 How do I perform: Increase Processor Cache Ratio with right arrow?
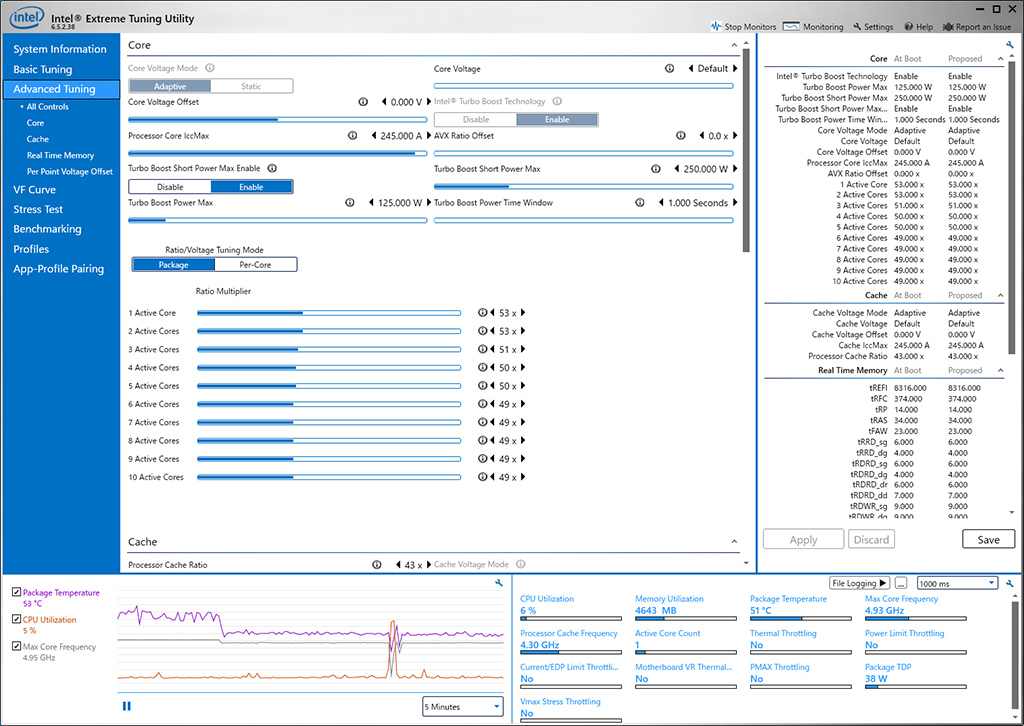pos(429,565)
